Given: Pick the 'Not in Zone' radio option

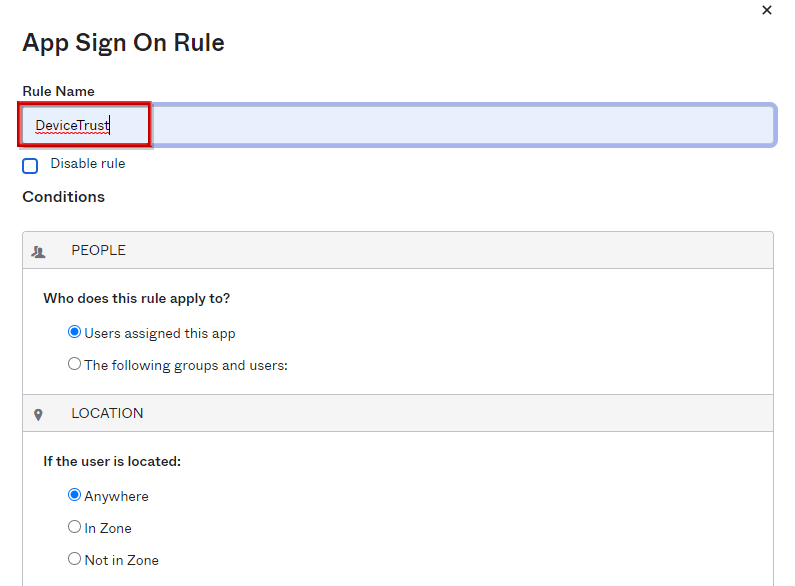Looking at the screenshot, I should (x=74, y=559).
